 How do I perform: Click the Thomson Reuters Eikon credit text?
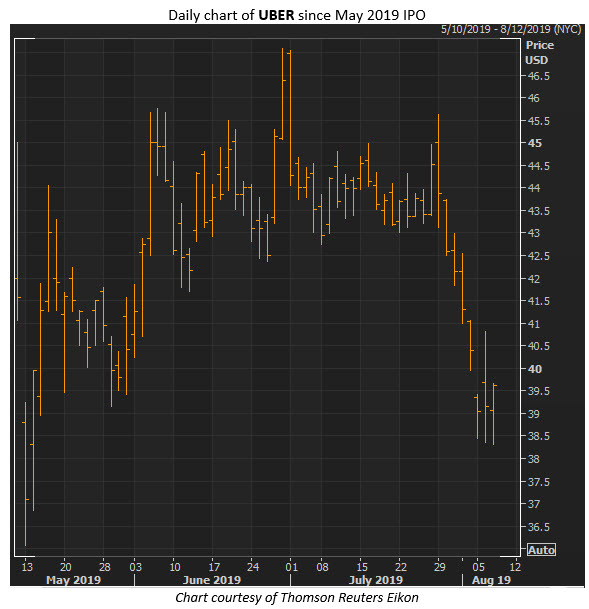pyautogui.click(x=297, y=597)
